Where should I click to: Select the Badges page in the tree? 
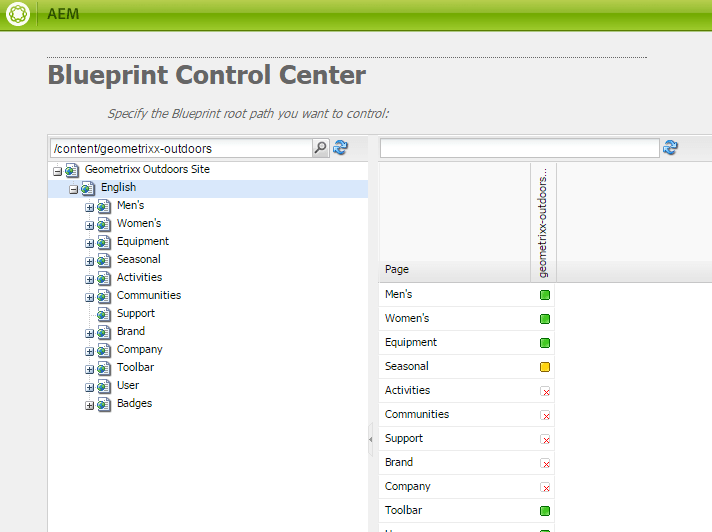tap(134, 403)
